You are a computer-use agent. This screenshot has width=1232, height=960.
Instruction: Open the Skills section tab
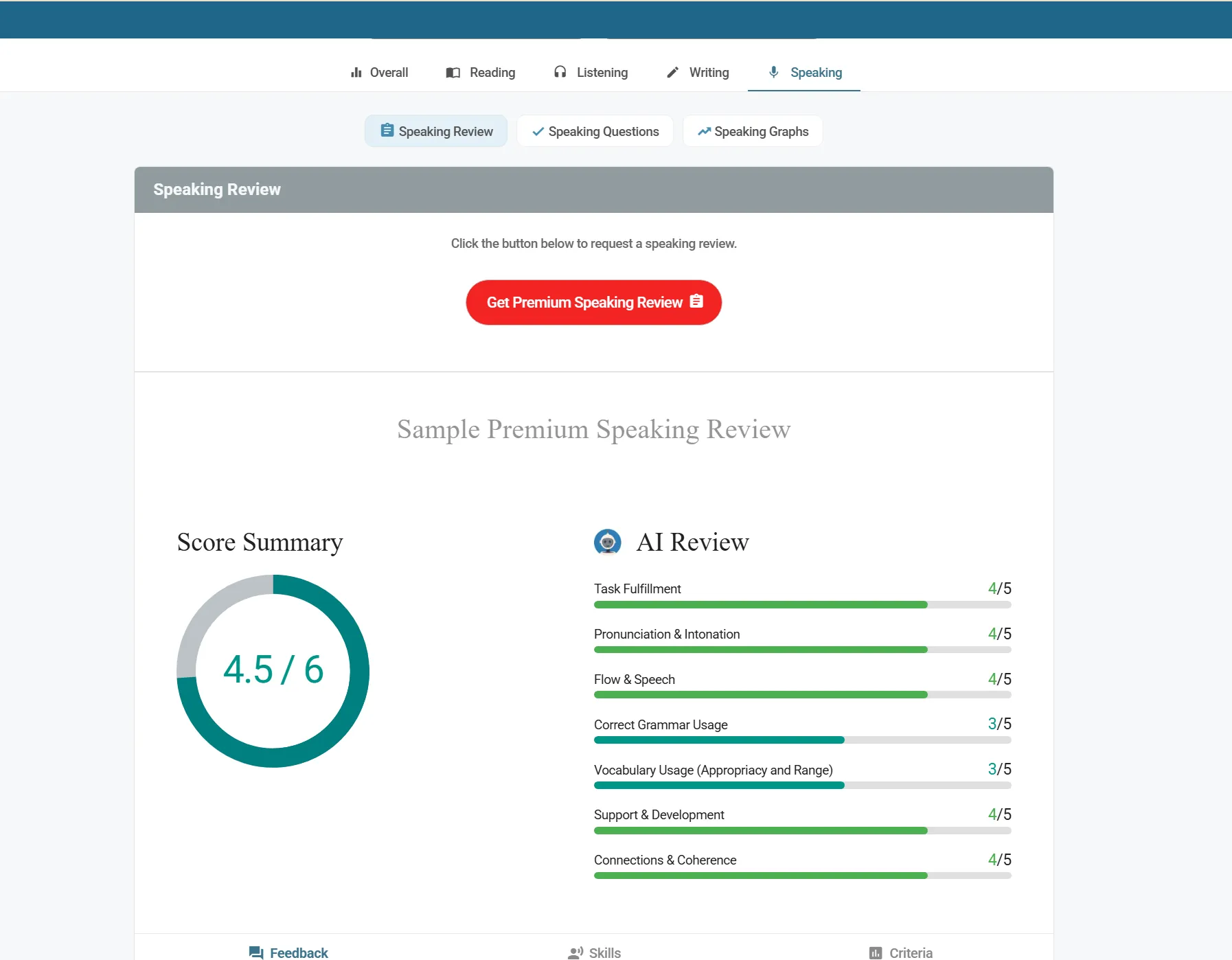click(x=594, y=952)
